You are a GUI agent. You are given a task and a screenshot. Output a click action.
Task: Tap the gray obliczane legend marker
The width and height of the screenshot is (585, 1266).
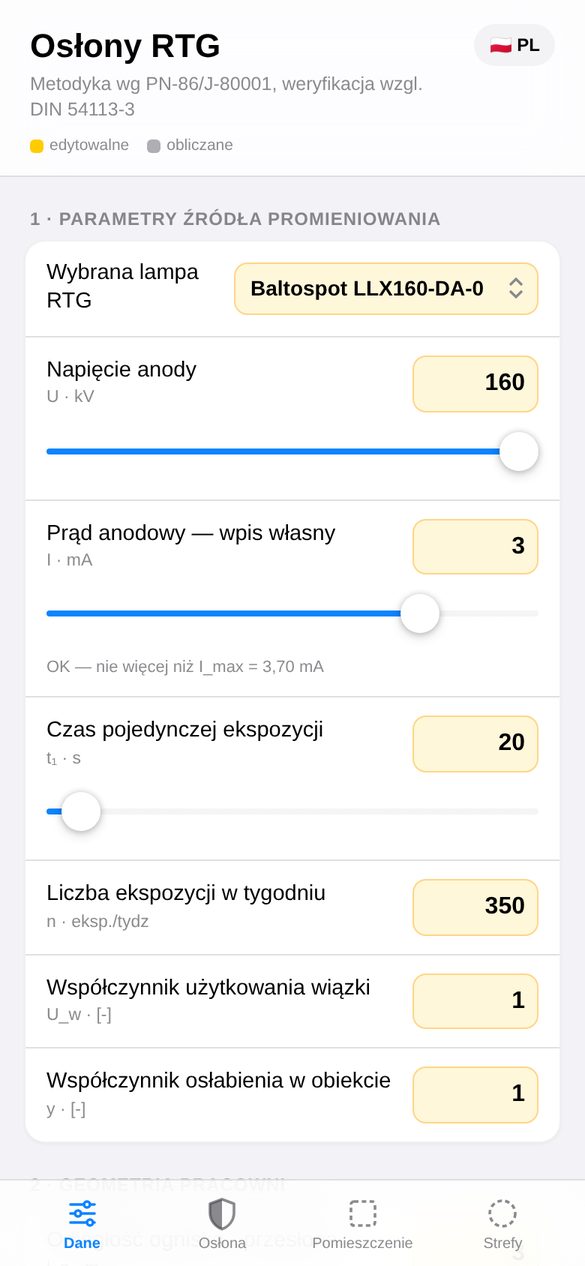pyautogui.click(x=154, y=146)
